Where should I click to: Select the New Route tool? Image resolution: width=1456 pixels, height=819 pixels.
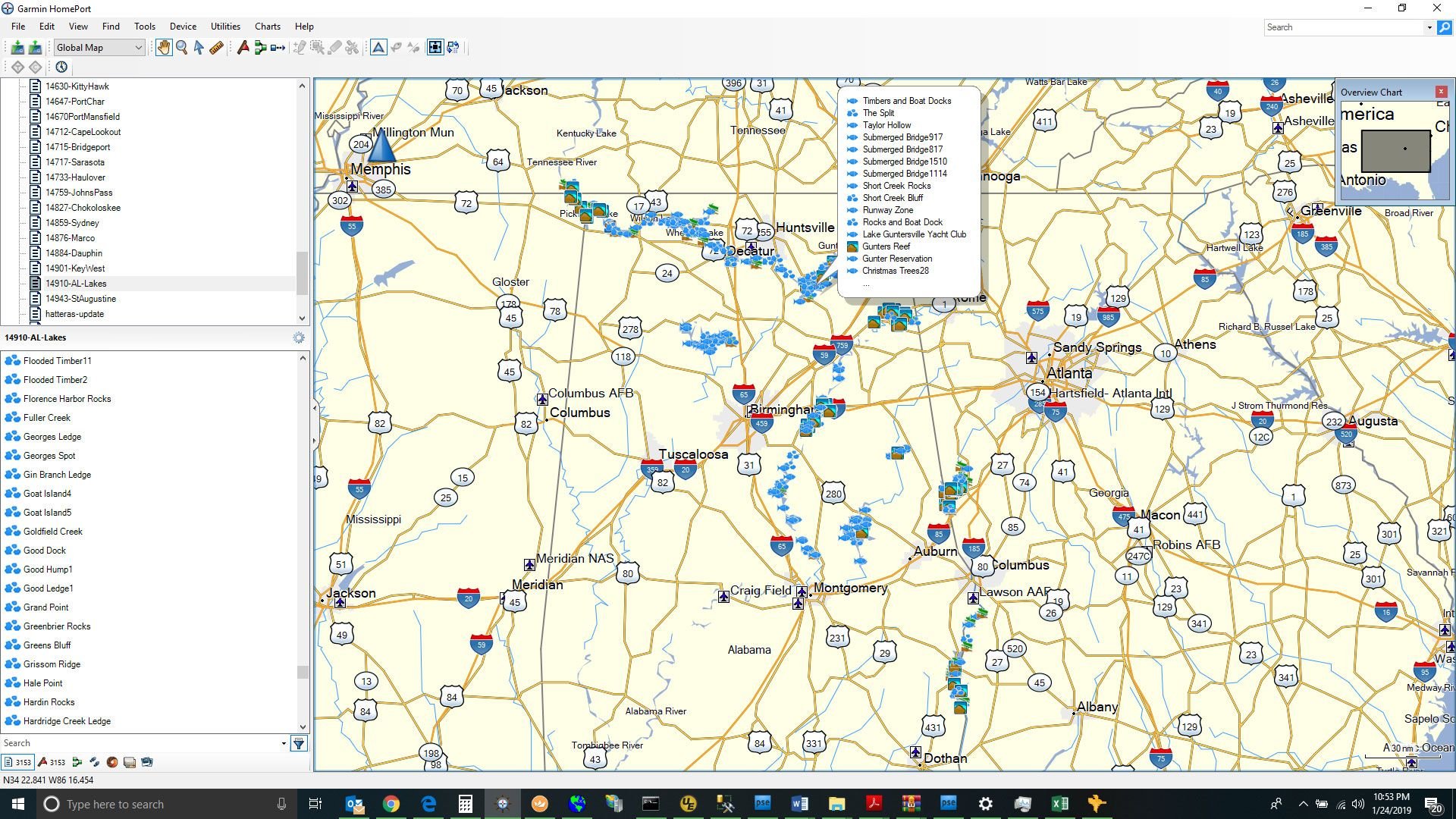tap(260, 48)
